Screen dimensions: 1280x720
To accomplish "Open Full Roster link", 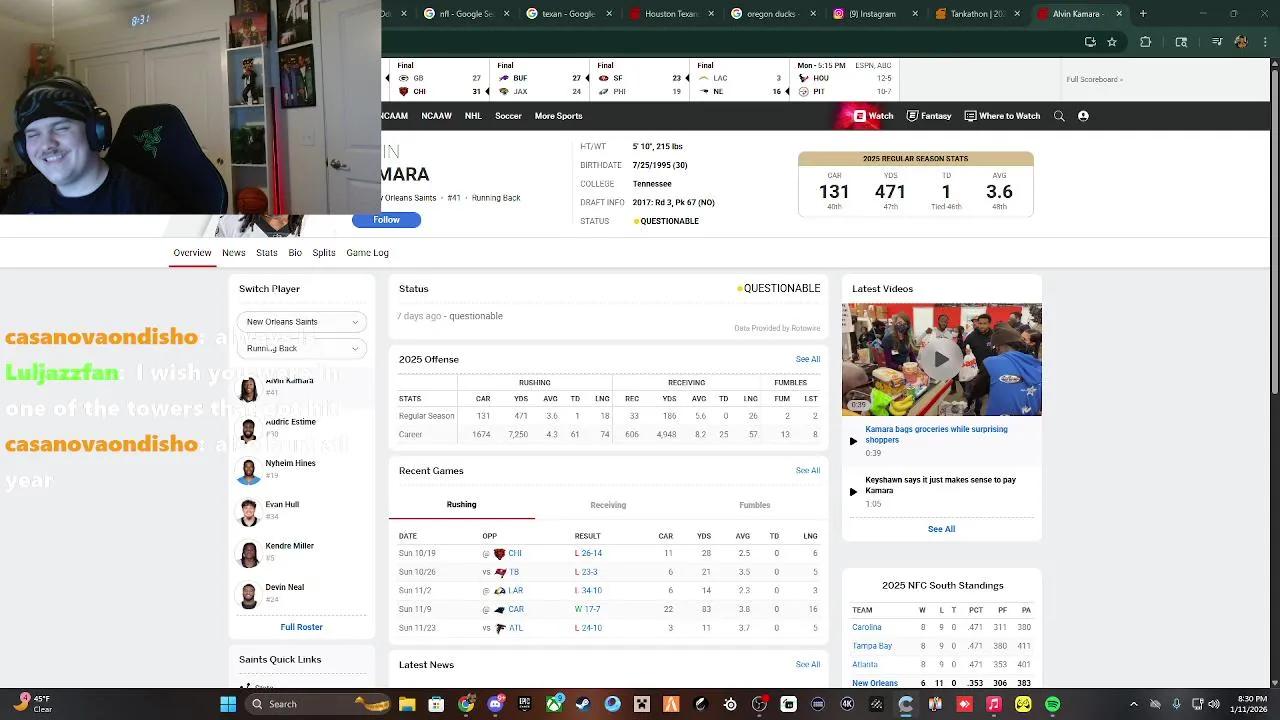I will click(301, 627).
